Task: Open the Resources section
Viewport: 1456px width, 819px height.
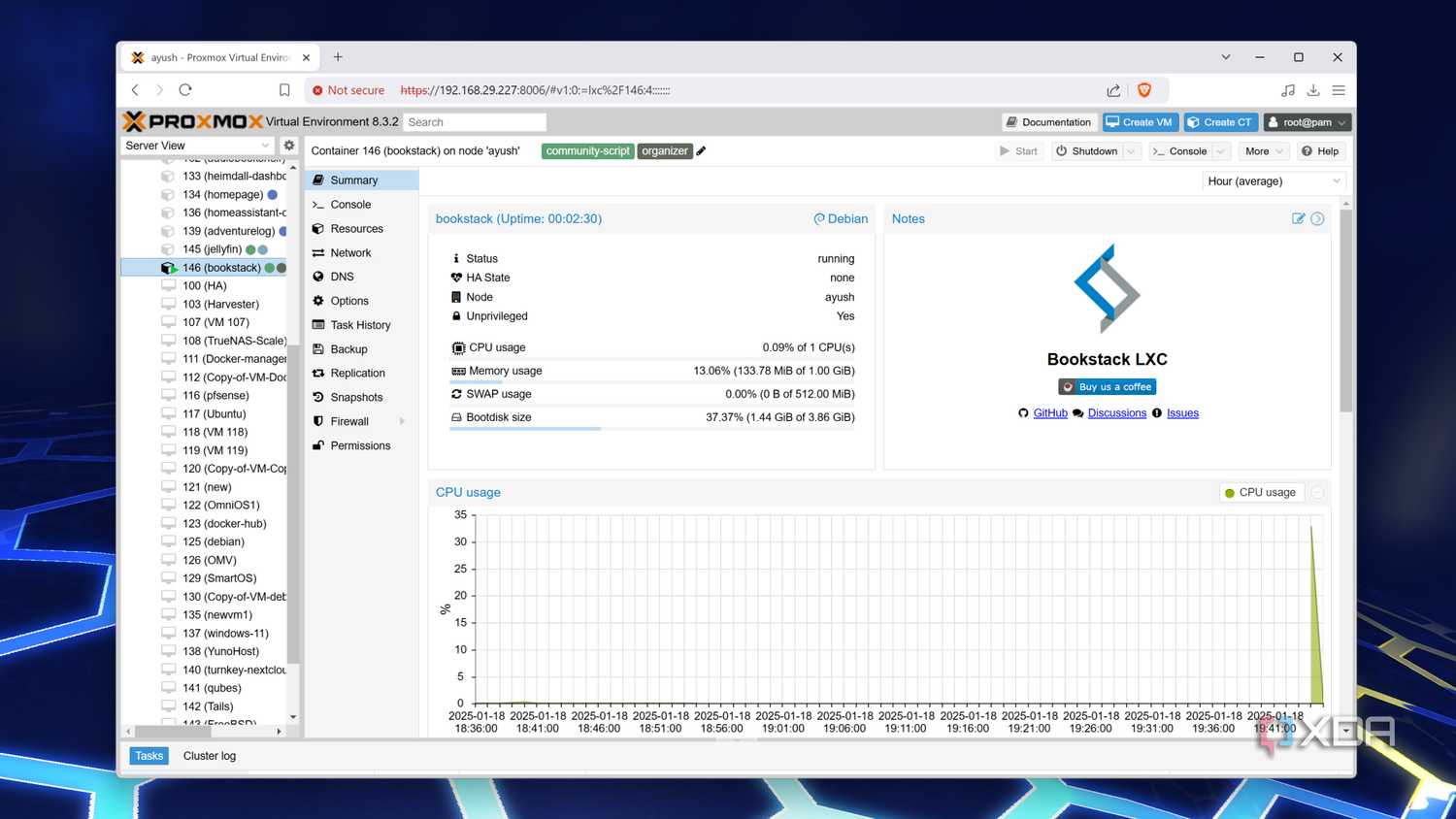Action: (362, 229)
